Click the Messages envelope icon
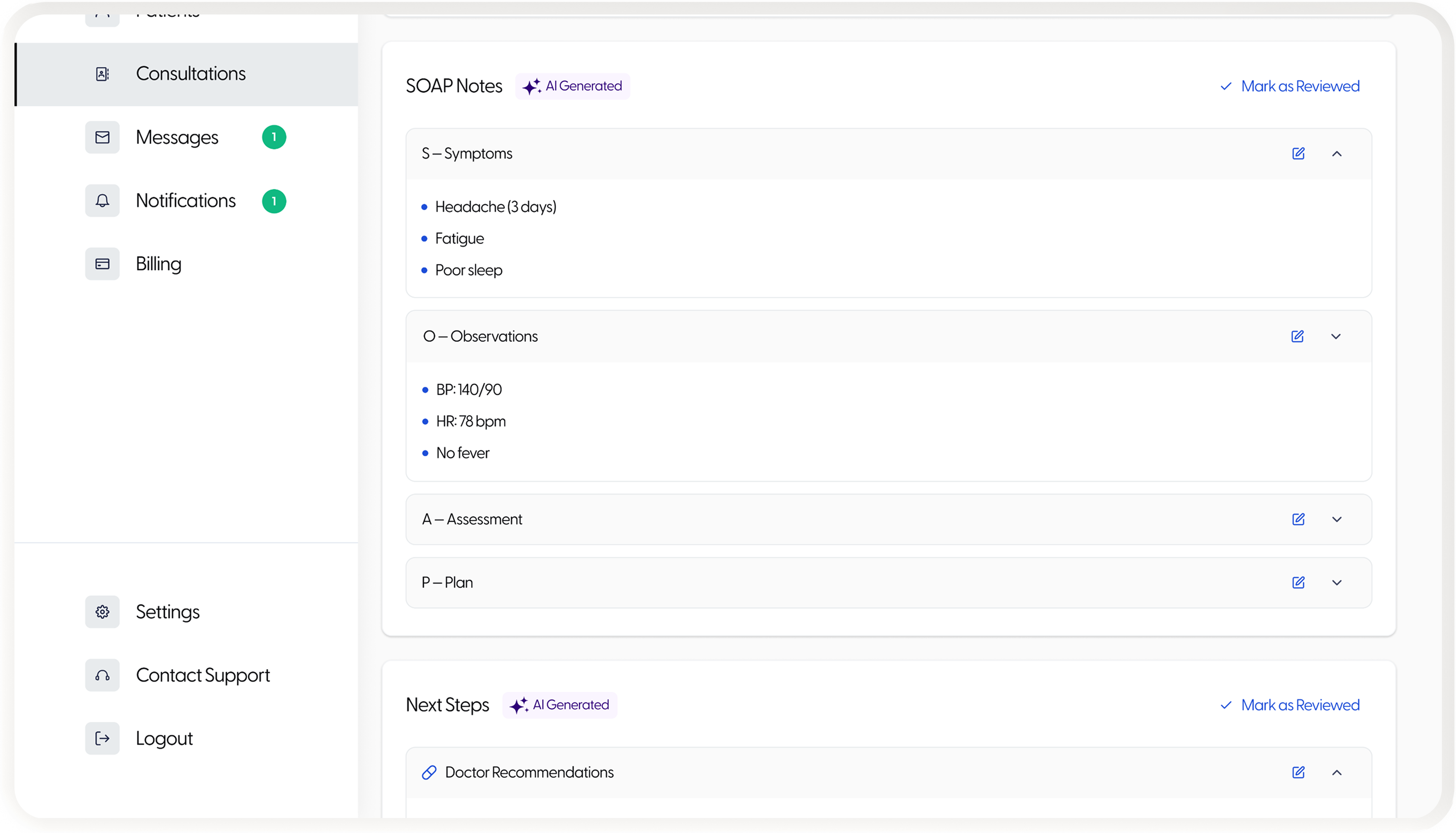This screenshot has height=833, width=1456. click(x=102, y=137)
